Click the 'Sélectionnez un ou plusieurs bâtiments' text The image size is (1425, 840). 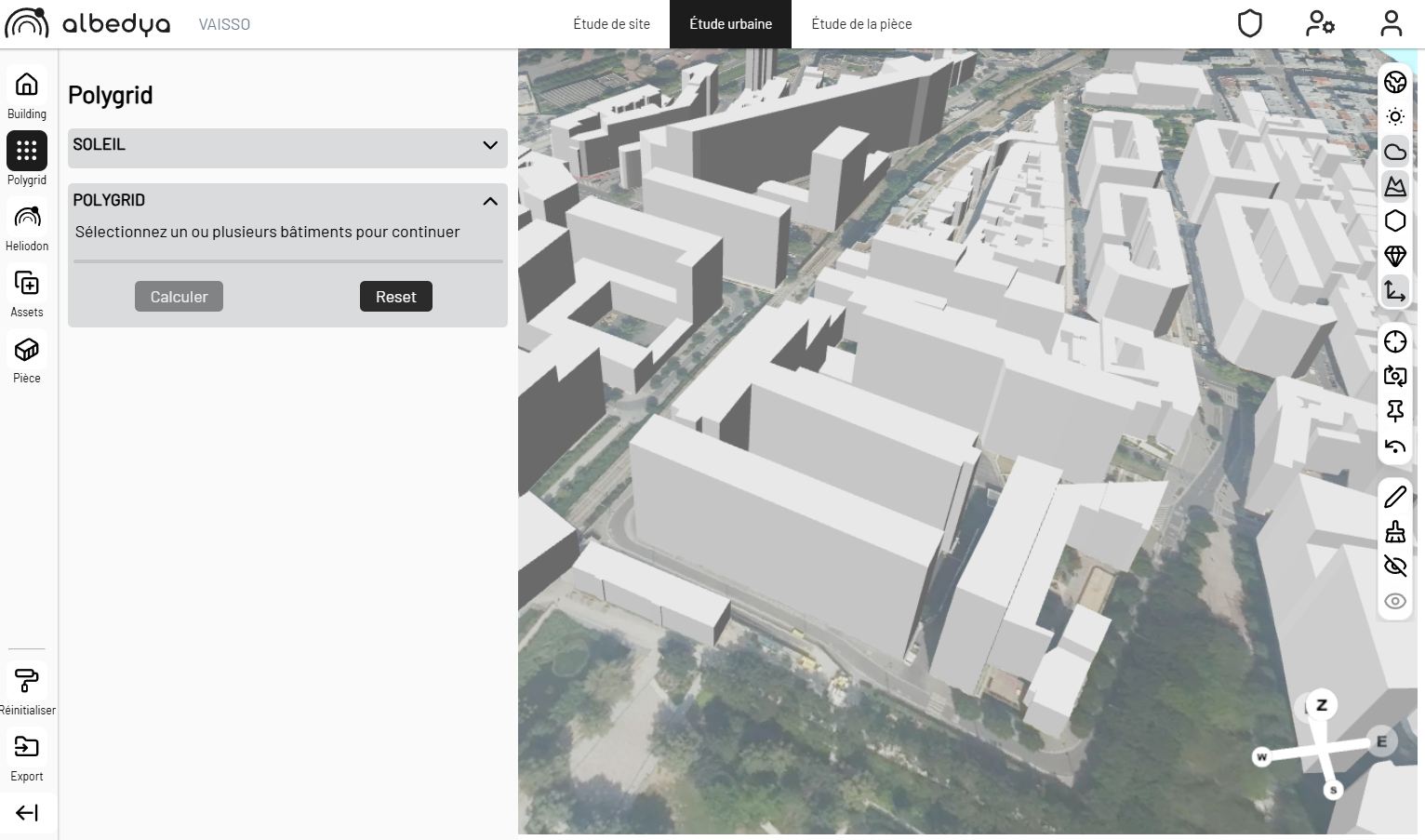(267, 232)
